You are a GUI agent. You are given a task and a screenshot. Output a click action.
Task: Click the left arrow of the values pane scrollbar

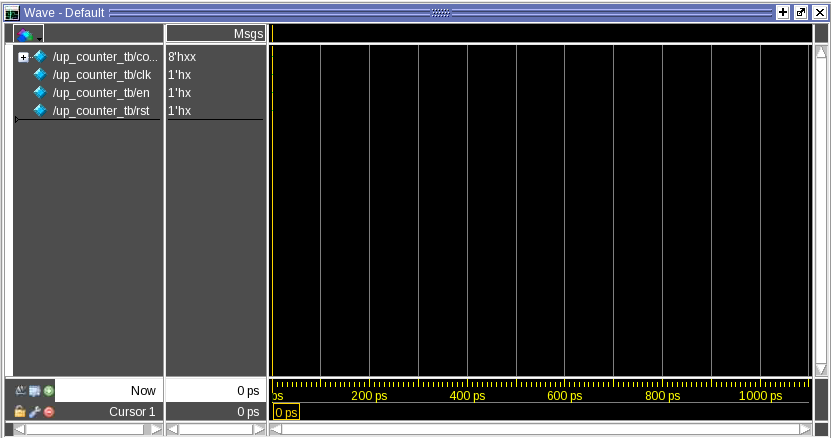[x=173, y=430]
